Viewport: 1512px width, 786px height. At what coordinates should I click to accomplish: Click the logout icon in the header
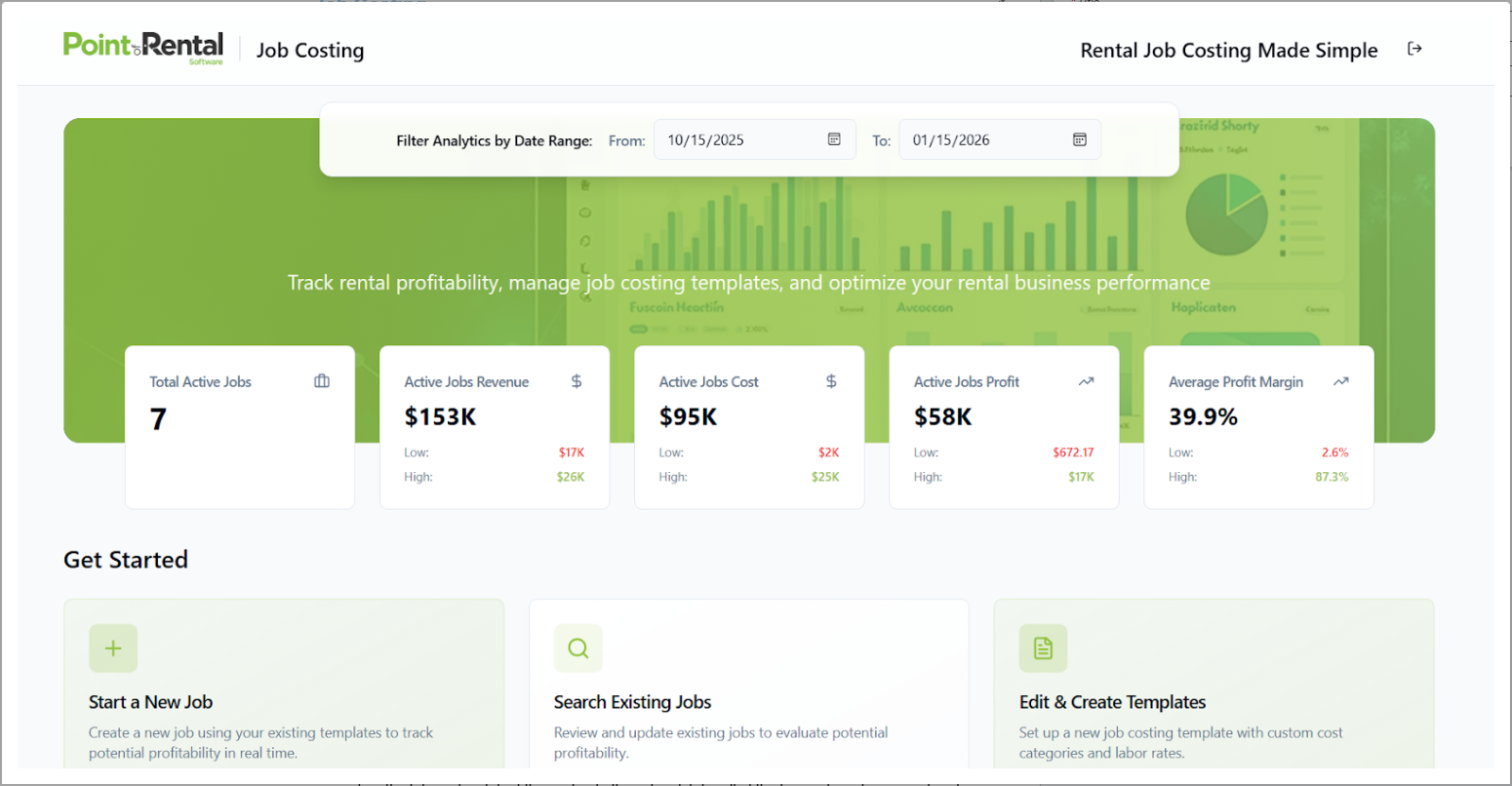pos(1414,49)
